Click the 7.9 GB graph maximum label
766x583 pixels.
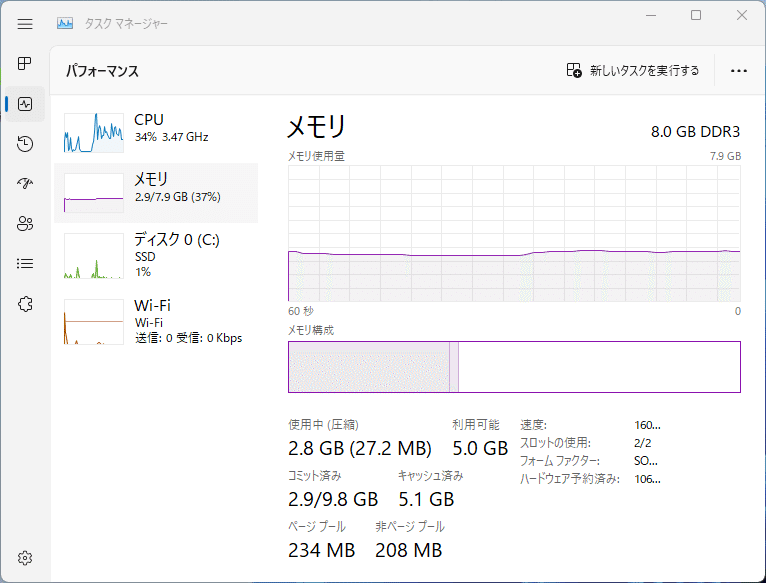(x=725, y=156)
